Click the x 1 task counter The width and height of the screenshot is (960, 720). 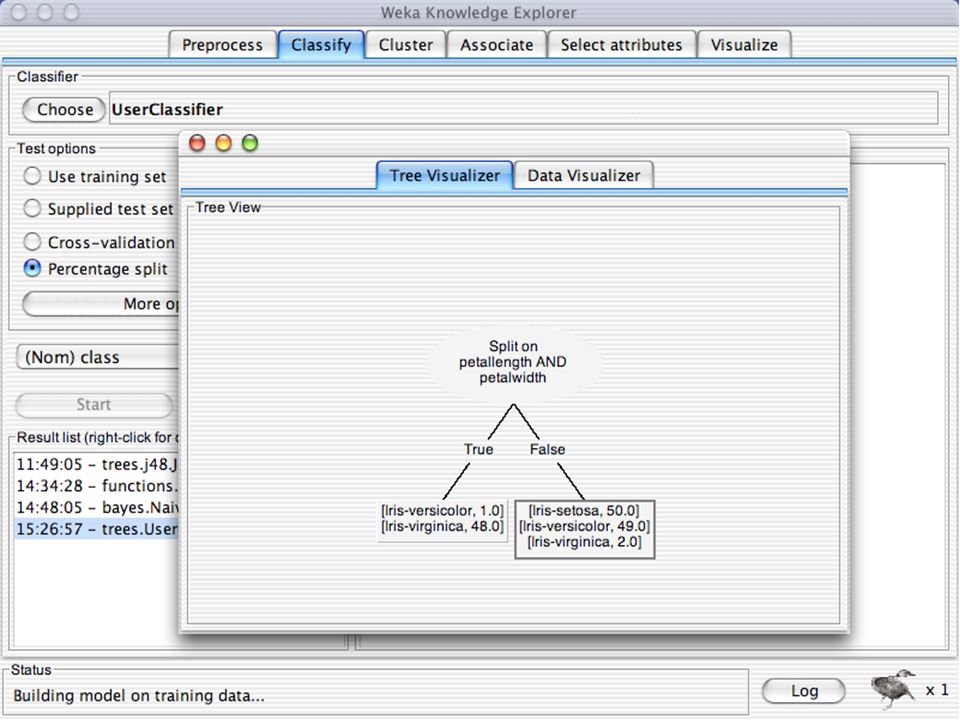pos(937,690)
